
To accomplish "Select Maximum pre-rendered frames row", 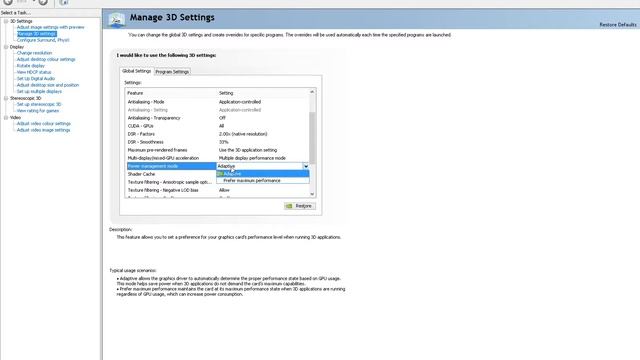I will tap(217, 150).
